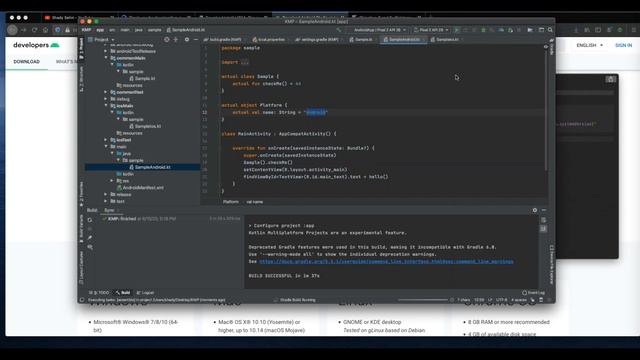The height and width of the screenshot is (360, 640).
Task: Select SampleAndroid.kt in project tree
Action: tap(152, 167)
